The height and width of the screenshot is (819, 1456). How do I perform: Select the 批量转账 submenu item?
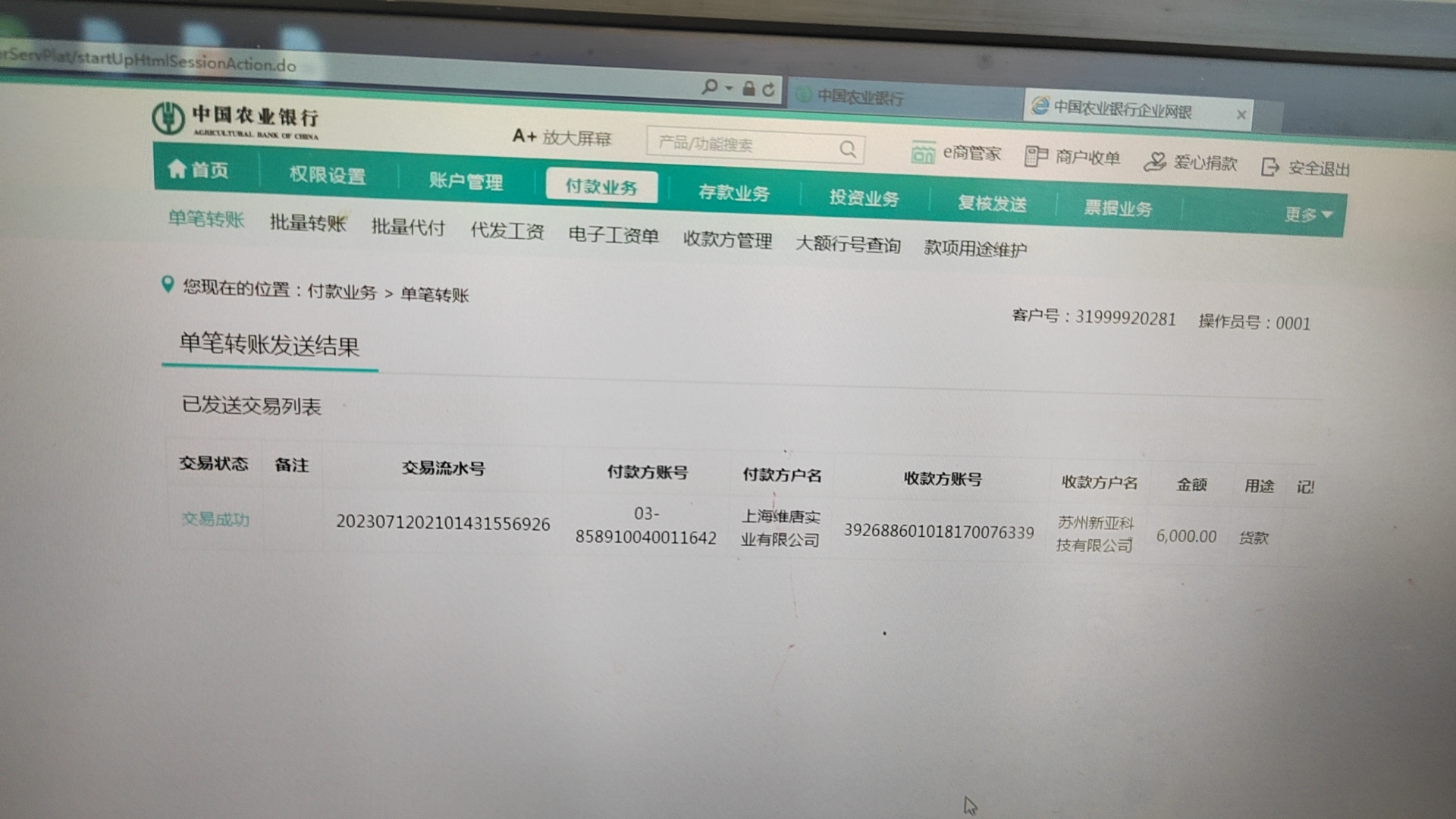[x=308, y=223]
